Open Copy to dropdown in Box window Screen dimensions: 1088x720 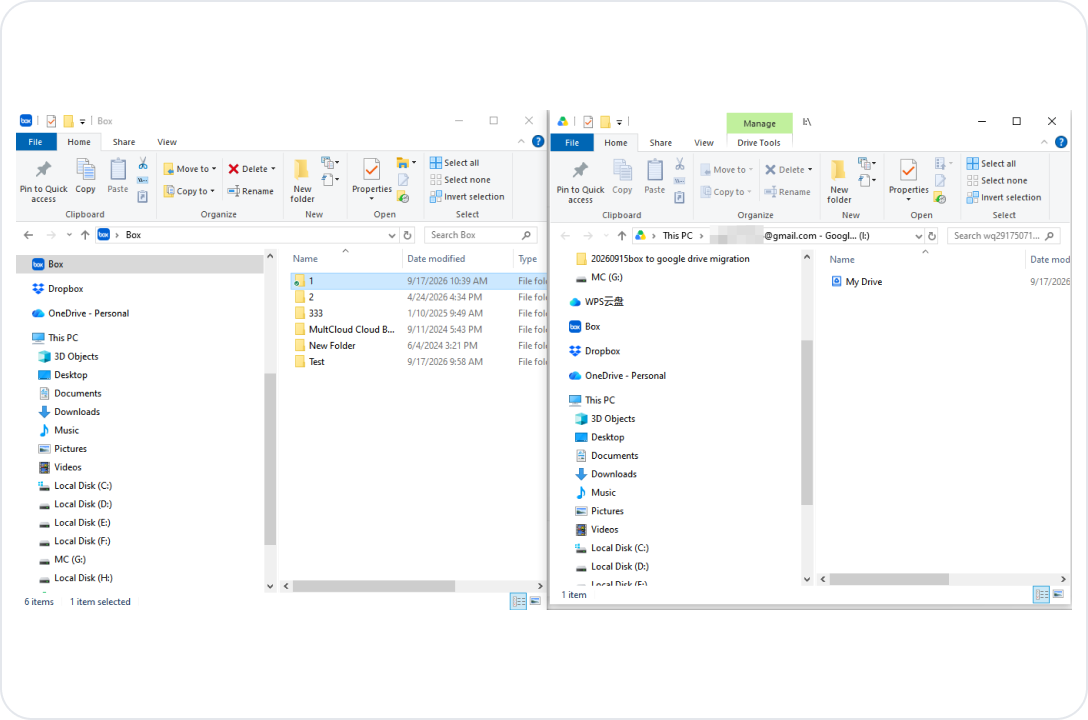point(189,191)
